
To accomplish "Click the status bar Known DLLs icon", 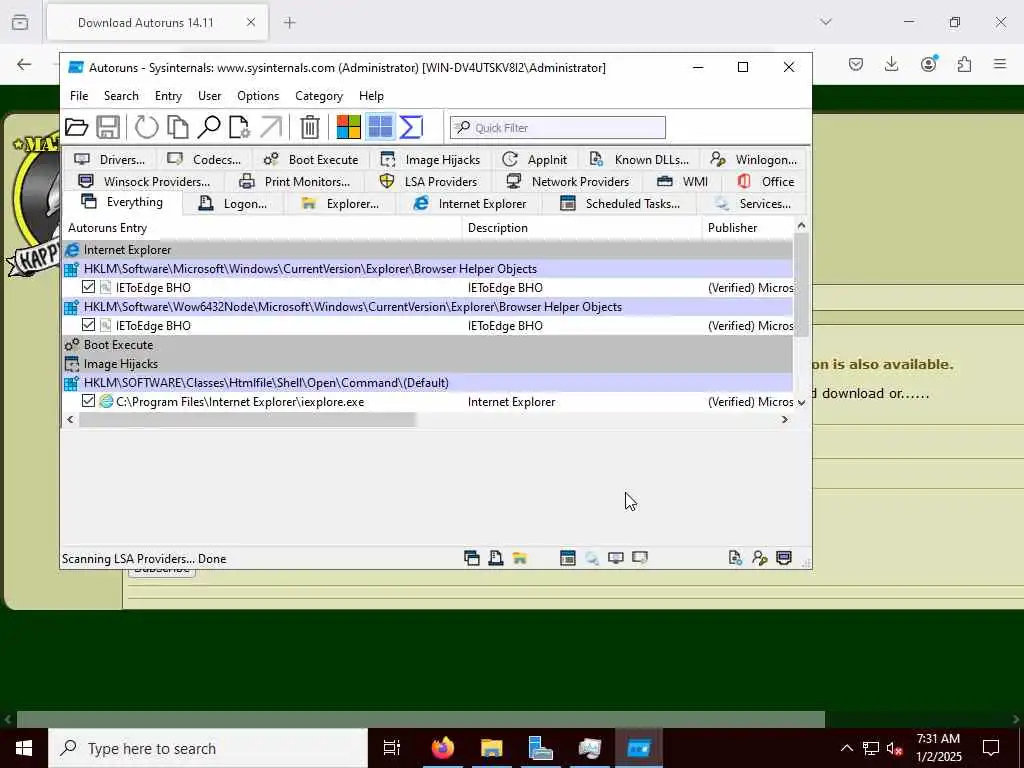I will point(735,558).
